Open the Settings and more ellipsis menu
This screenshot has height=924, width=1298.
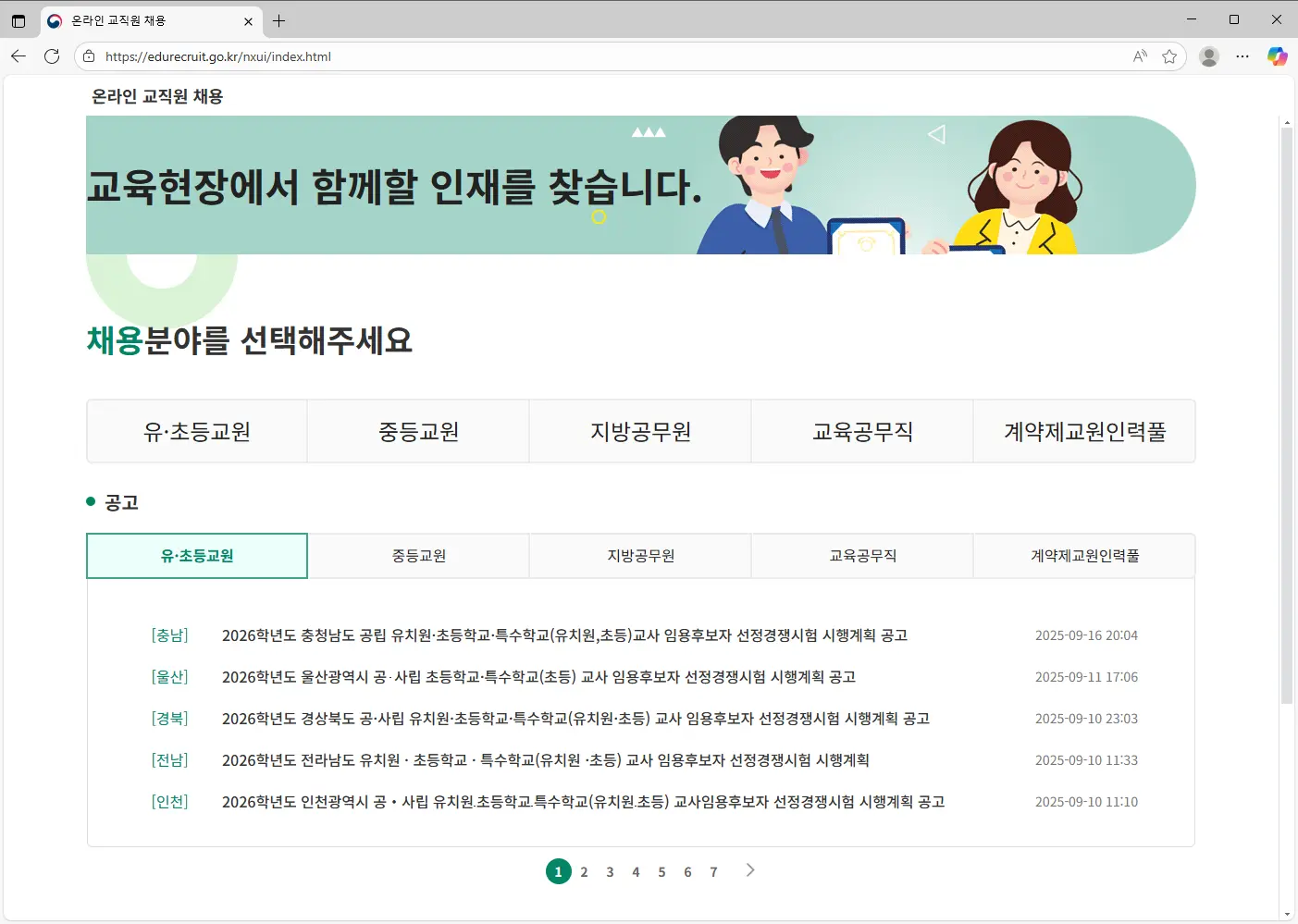[1242, 56]
